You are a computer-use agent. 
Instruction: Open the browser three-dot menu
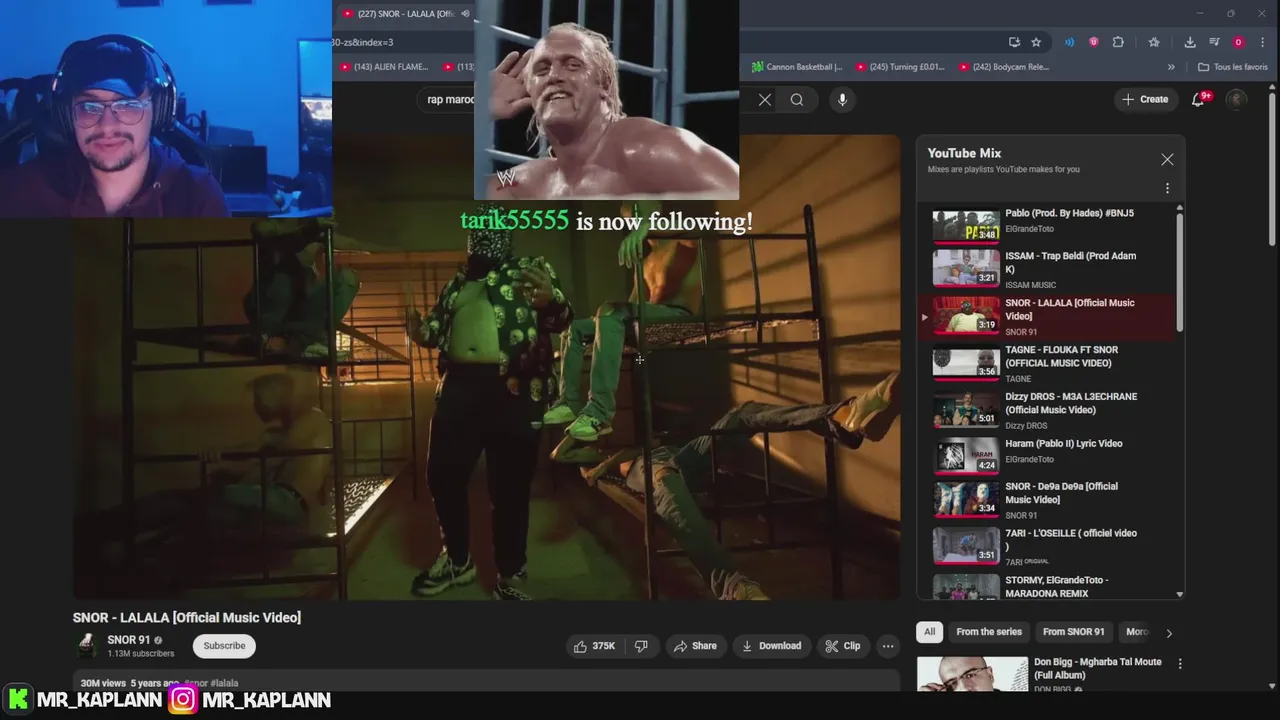(1264, 42)
